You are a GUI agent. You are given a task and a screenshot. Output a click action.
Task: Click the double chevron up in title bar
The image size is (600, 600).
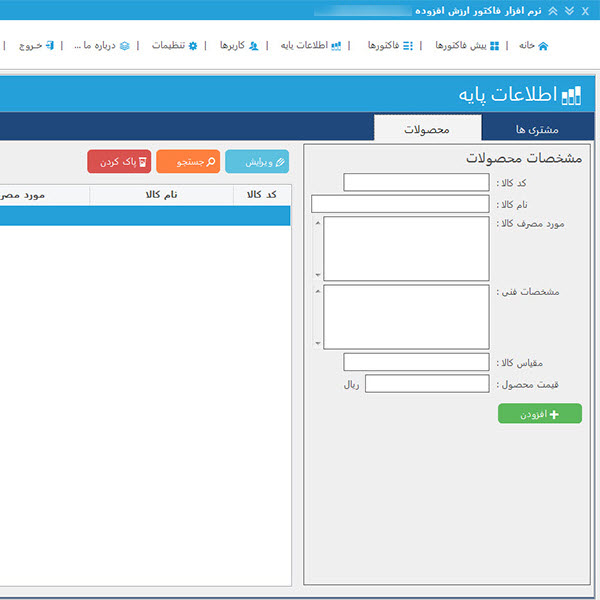(553, 10)
